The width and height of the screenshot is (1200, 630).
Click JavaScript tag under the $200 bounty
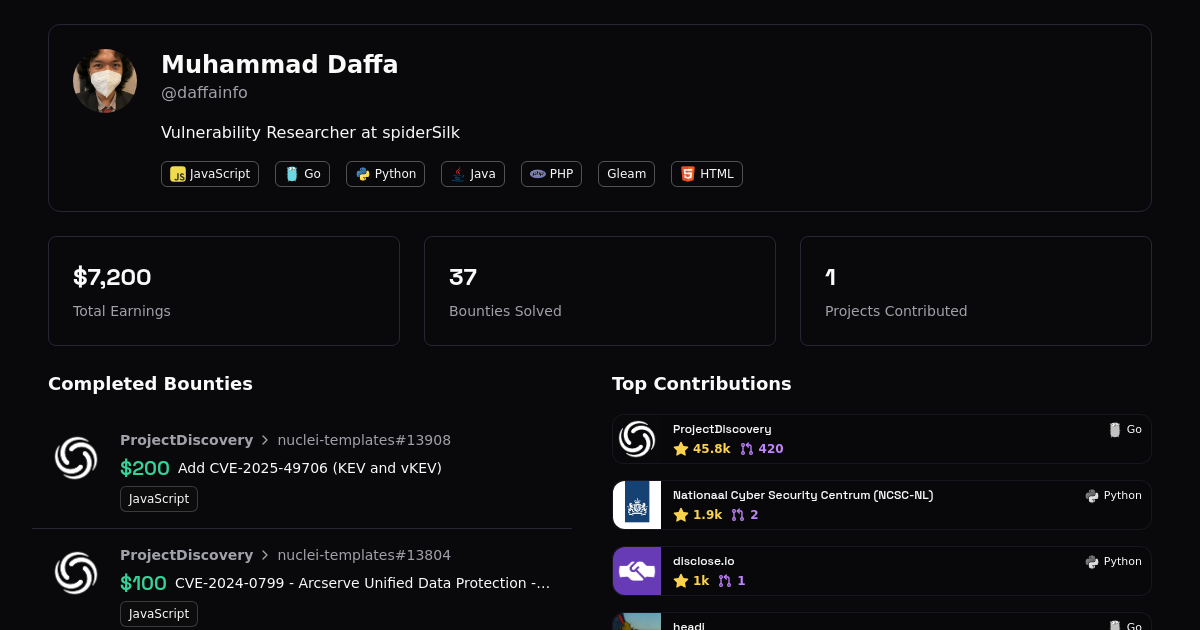coord(159,499)
